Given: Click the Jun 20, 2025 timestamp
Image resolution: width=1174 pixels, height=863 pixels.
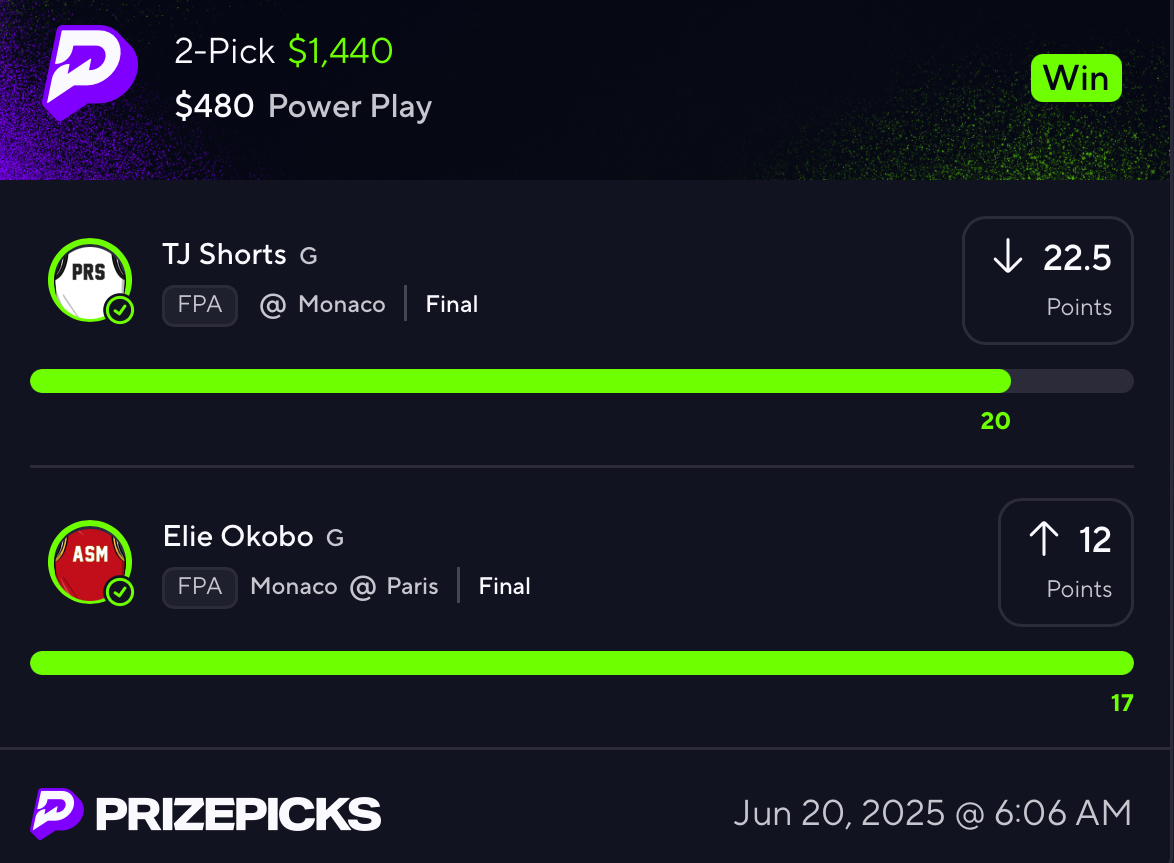Looking at the screenshot, I should pyautogui.click(x=933, y=814).
